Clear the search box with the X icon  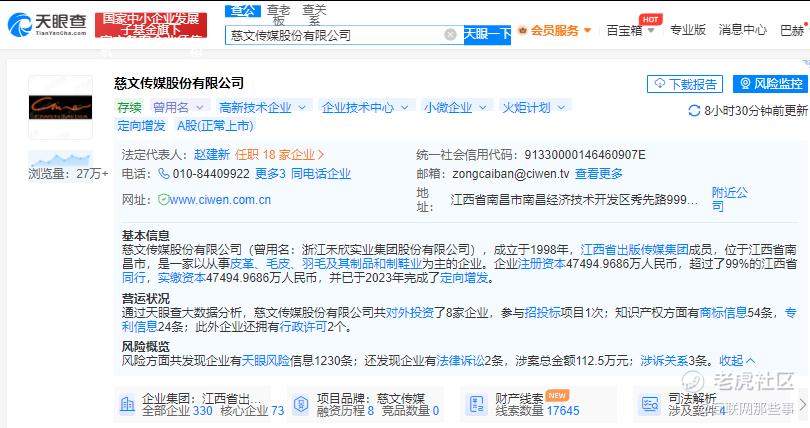[450, 35]
